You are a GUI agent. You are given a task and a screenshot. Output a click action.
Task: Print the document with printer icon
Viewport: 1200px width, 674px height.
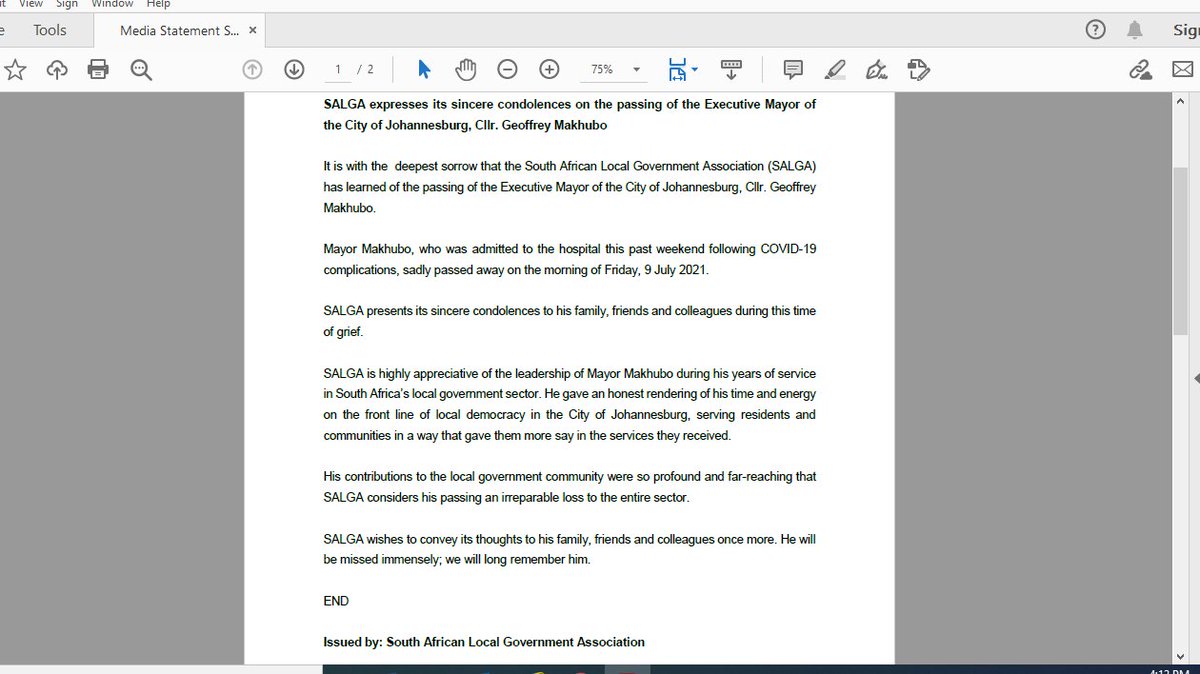98,69
